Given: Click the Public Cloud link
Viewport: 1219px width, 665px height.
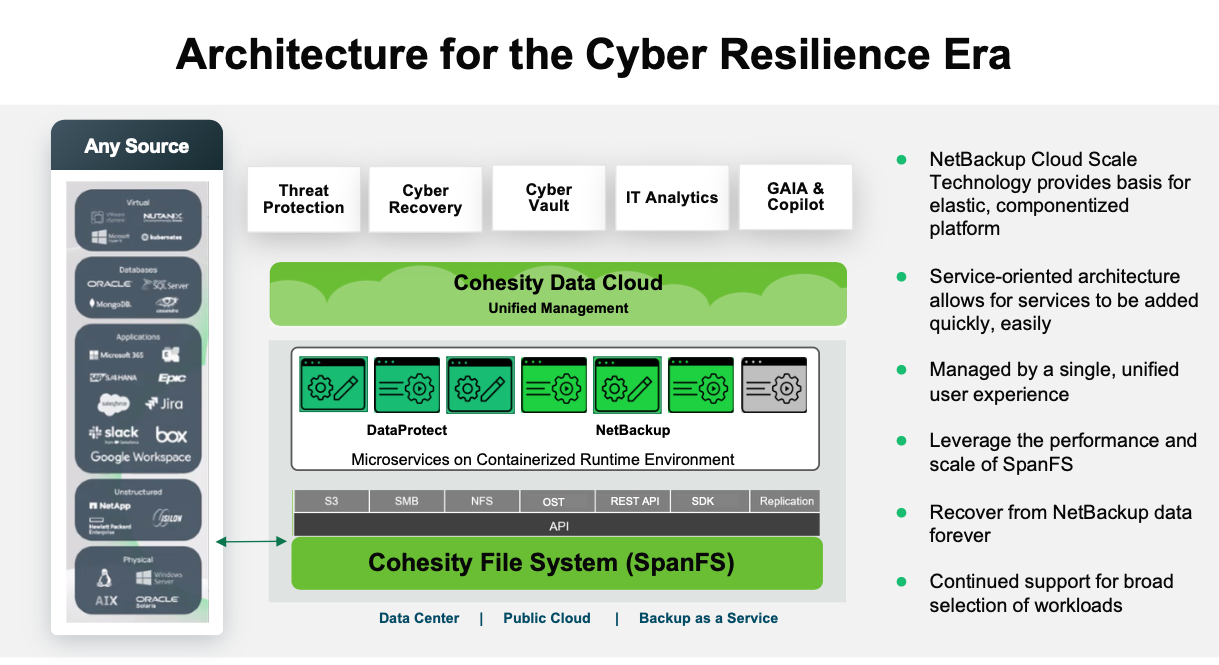Looking at the screenshot, I should click(547, 618).
